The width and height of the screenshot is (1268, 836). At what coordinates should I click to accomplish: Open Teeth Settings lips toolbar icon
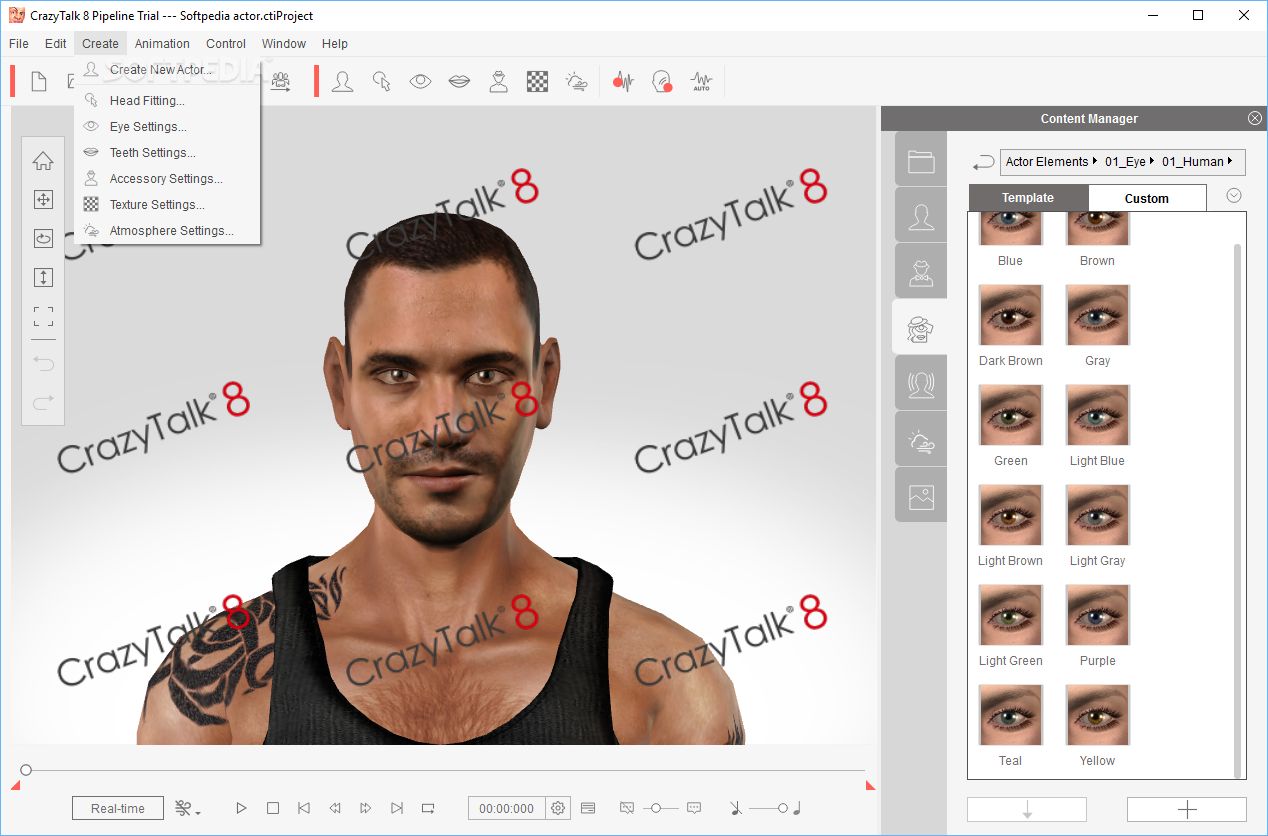[x=459, y=81]
